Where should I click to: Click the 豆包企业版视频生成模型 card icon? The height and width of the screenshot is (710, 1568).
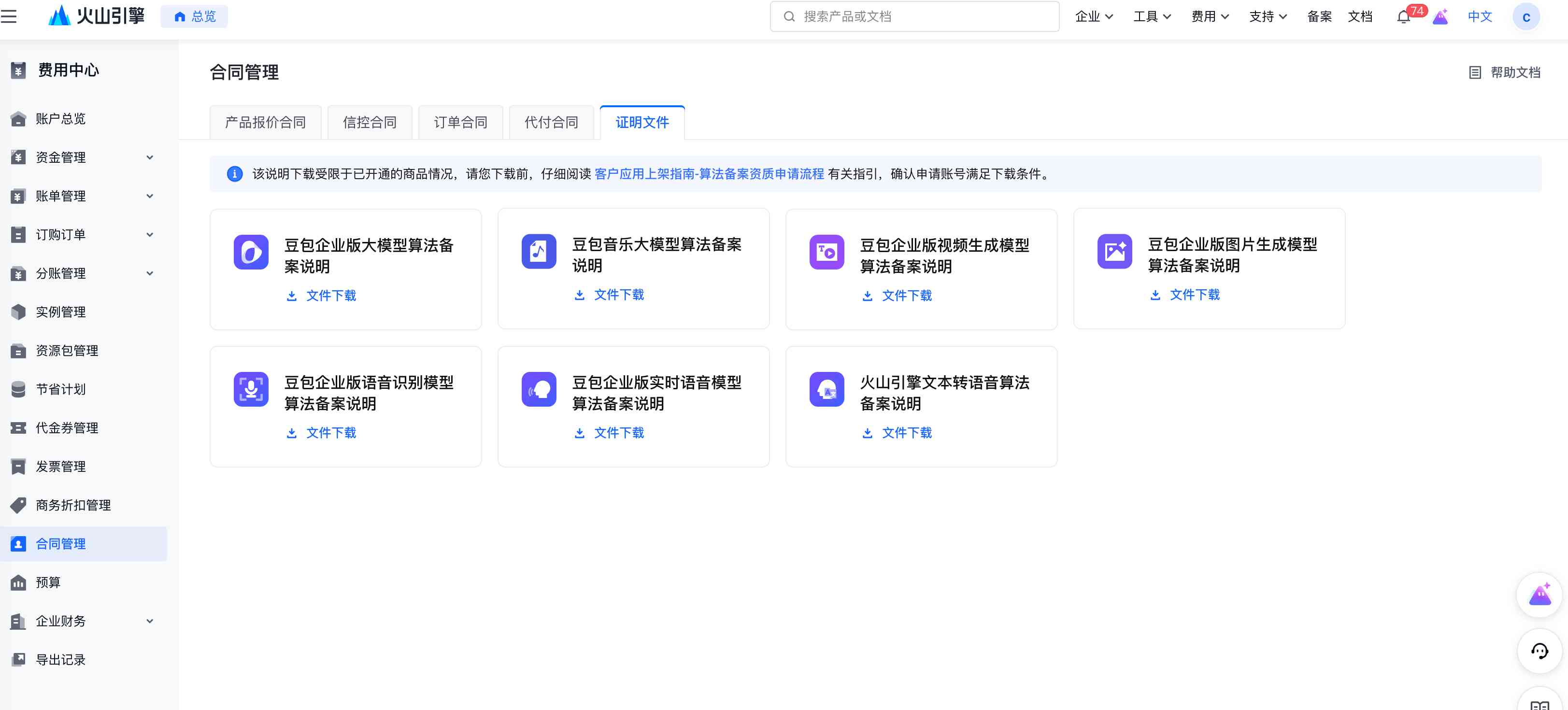pos(827,252)
